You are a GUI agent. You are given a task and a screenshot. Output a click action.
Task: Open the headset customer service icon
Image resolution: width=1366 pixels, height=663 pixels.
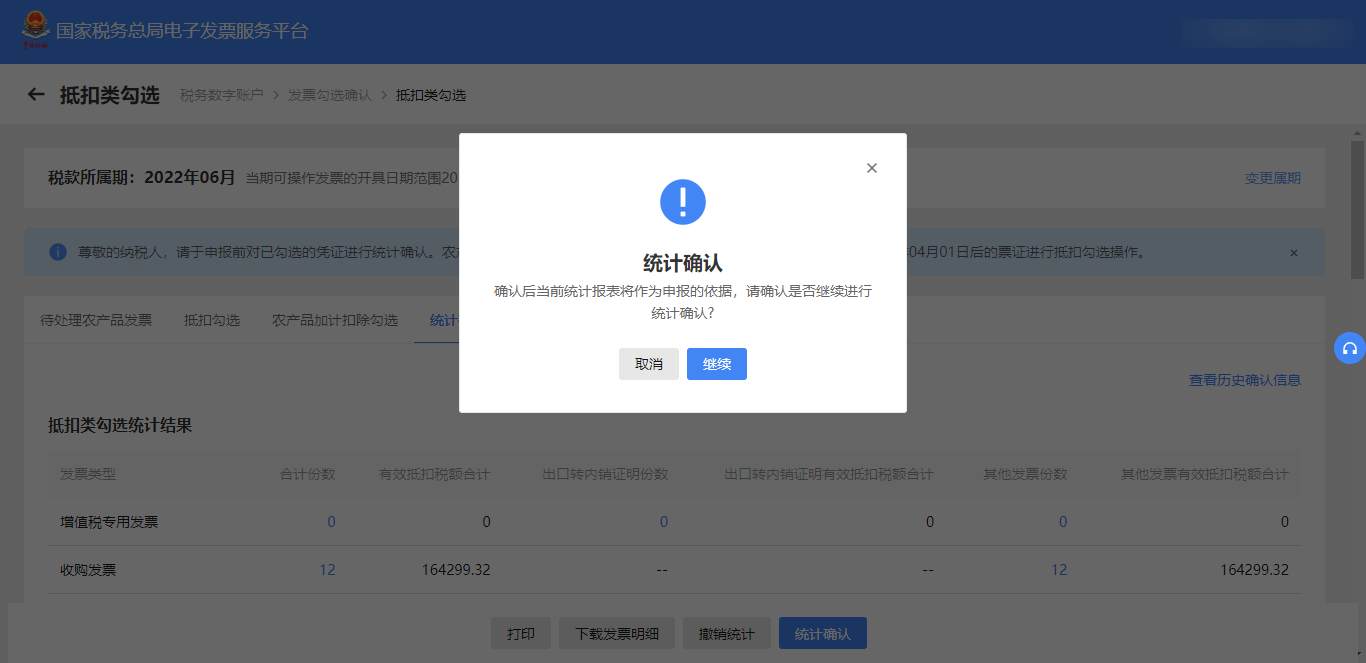1349,348
